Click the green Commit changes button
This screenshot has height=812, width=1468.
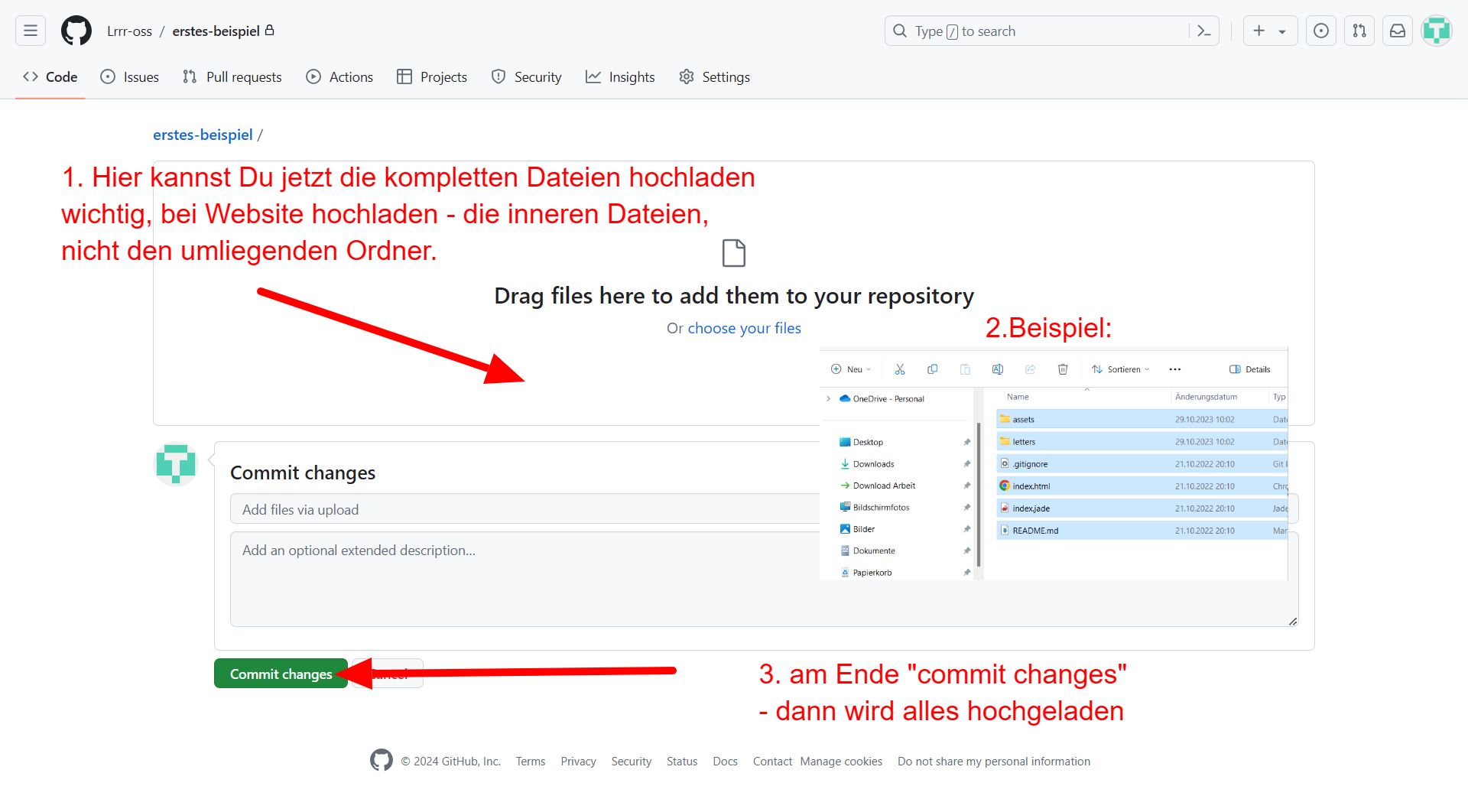280,674
